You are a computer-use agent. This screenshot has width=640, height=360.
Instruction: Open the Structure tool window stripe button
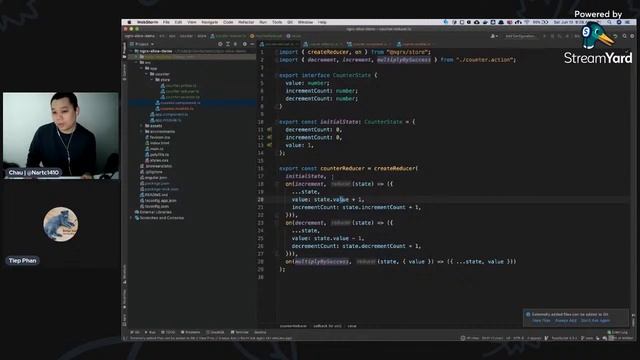click(x=124, y=274)
